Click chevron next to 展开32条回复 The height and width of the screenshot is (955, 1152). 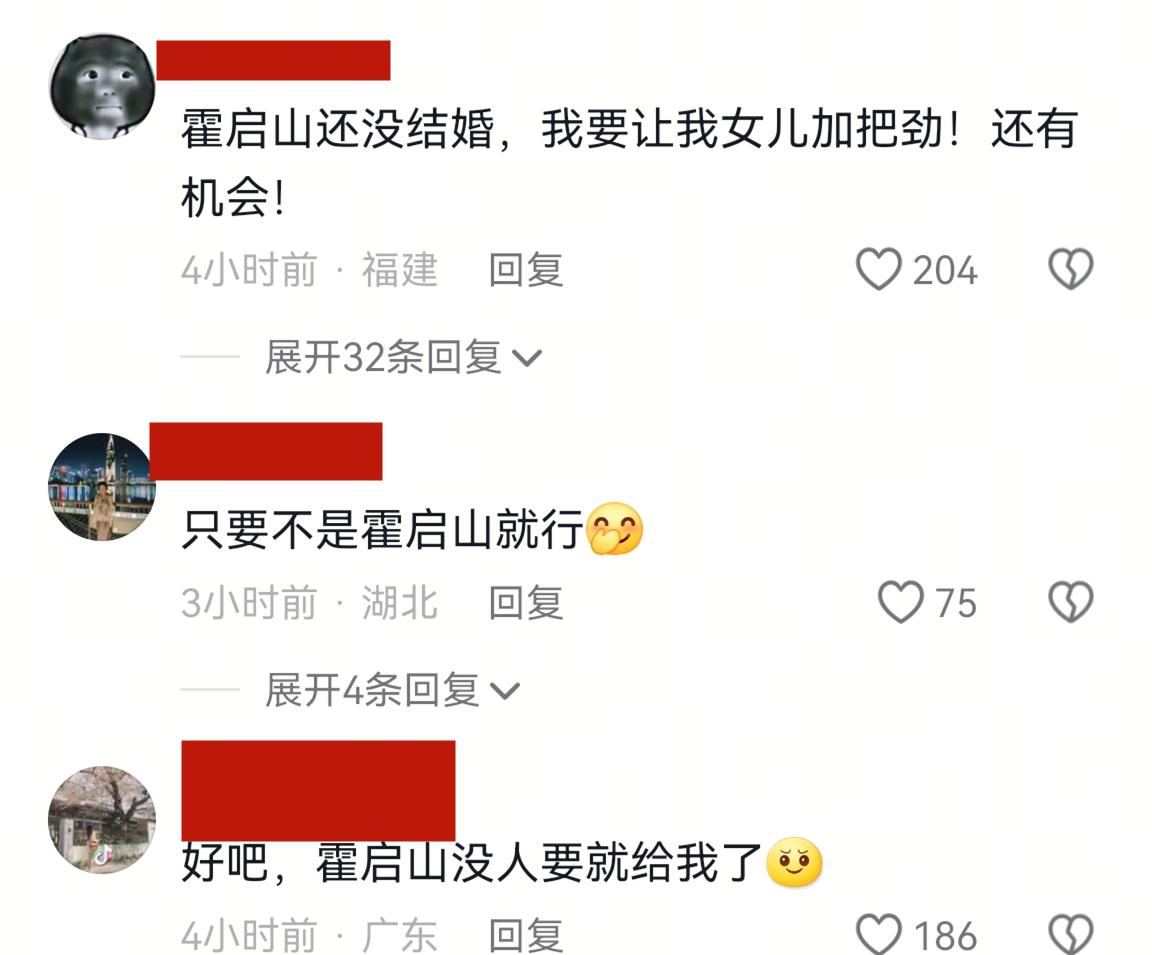(526, 358)
